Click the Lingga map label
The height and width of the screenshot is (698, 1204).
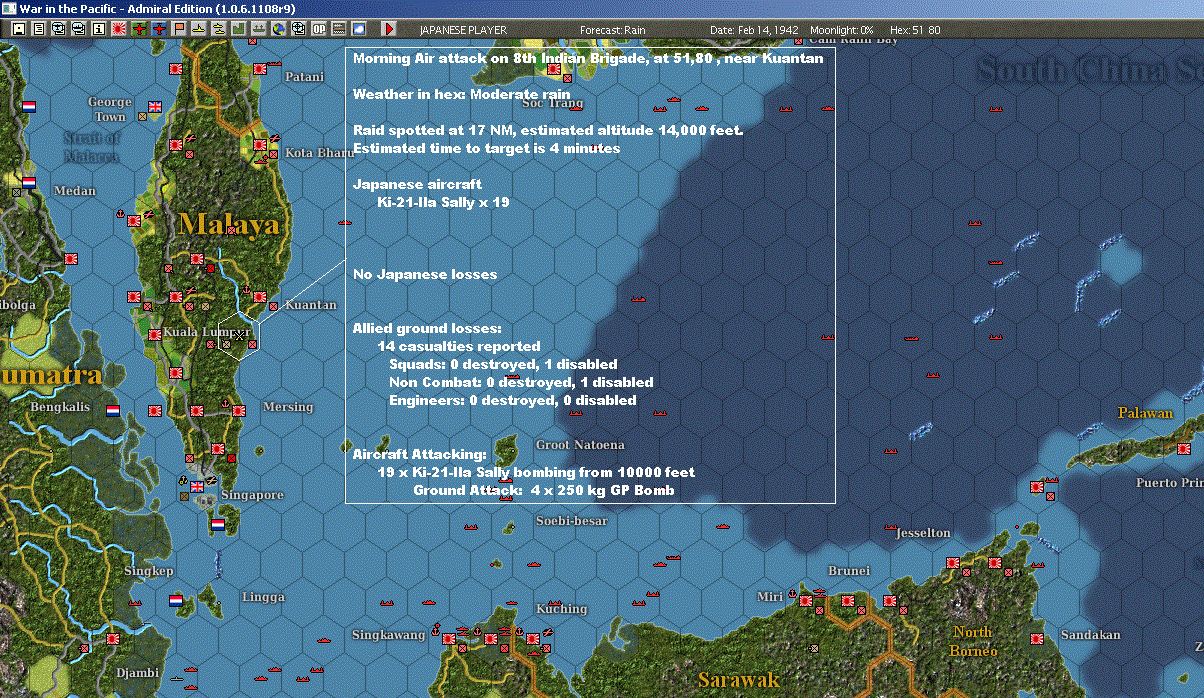tap(263, 597)
